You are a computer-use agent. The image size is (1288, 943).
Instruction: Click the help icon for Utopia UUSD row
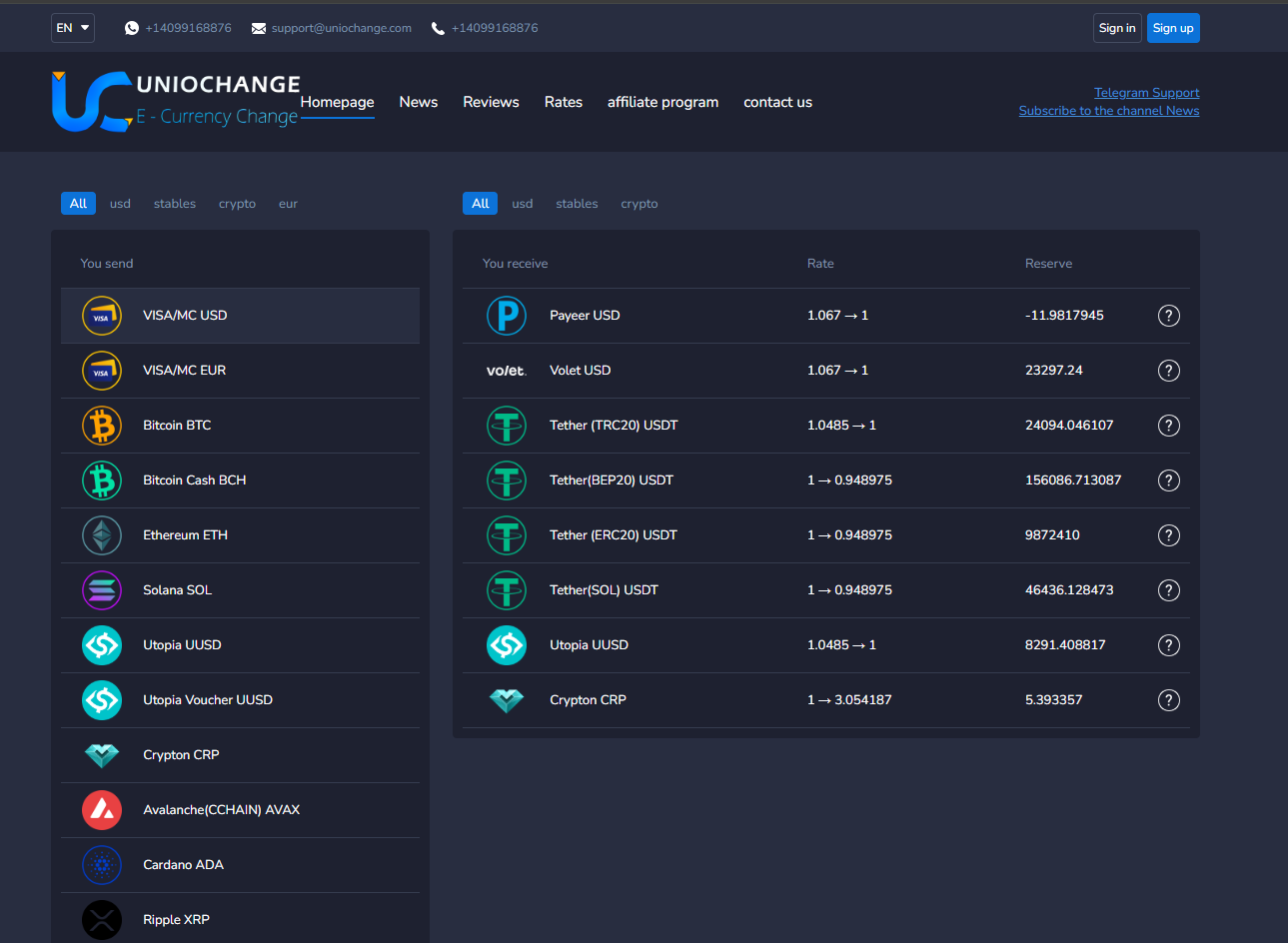click(1169, 645)
